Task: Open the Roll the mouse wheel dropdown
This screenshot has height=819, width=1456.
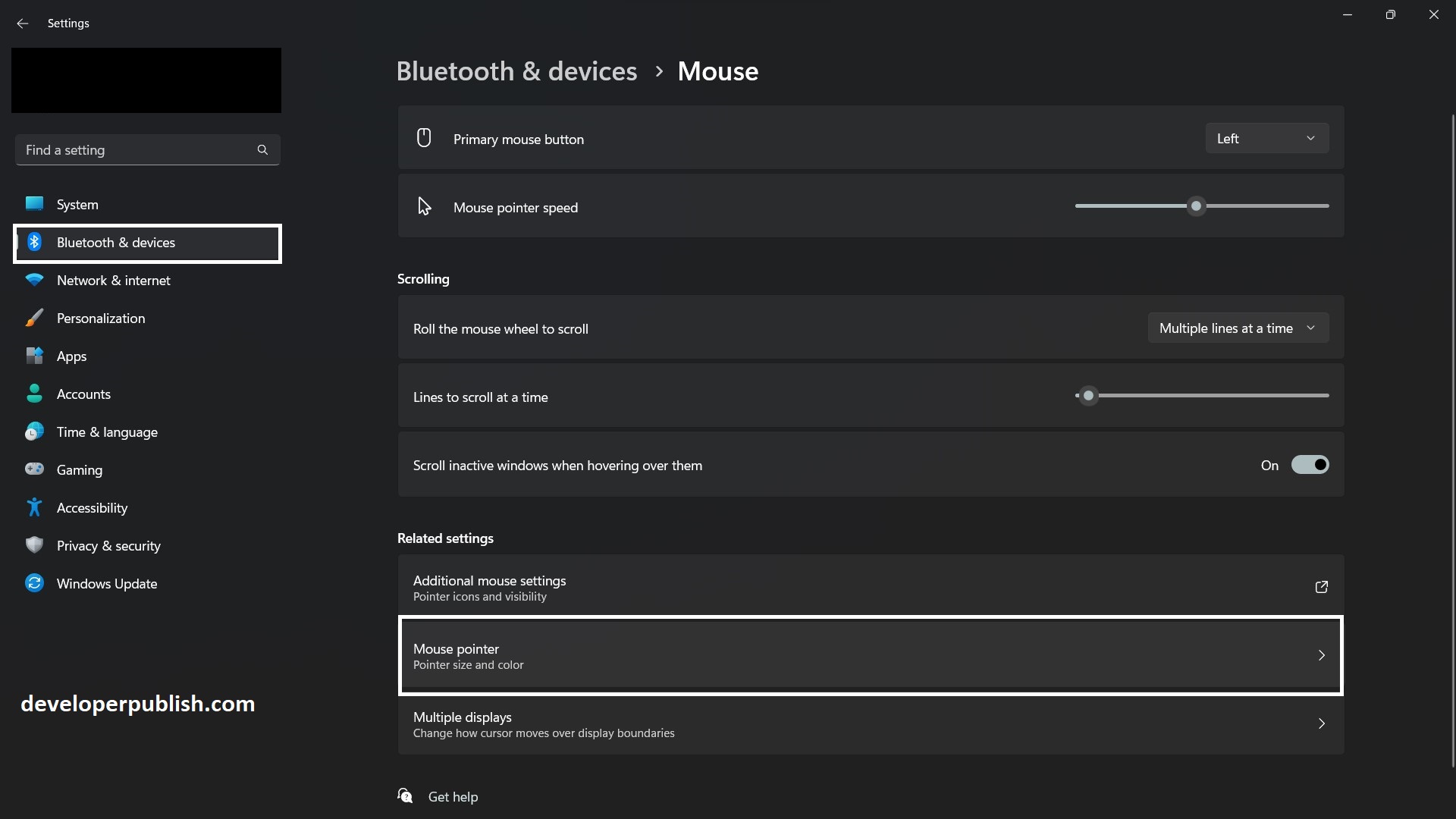Action: 1238,328
